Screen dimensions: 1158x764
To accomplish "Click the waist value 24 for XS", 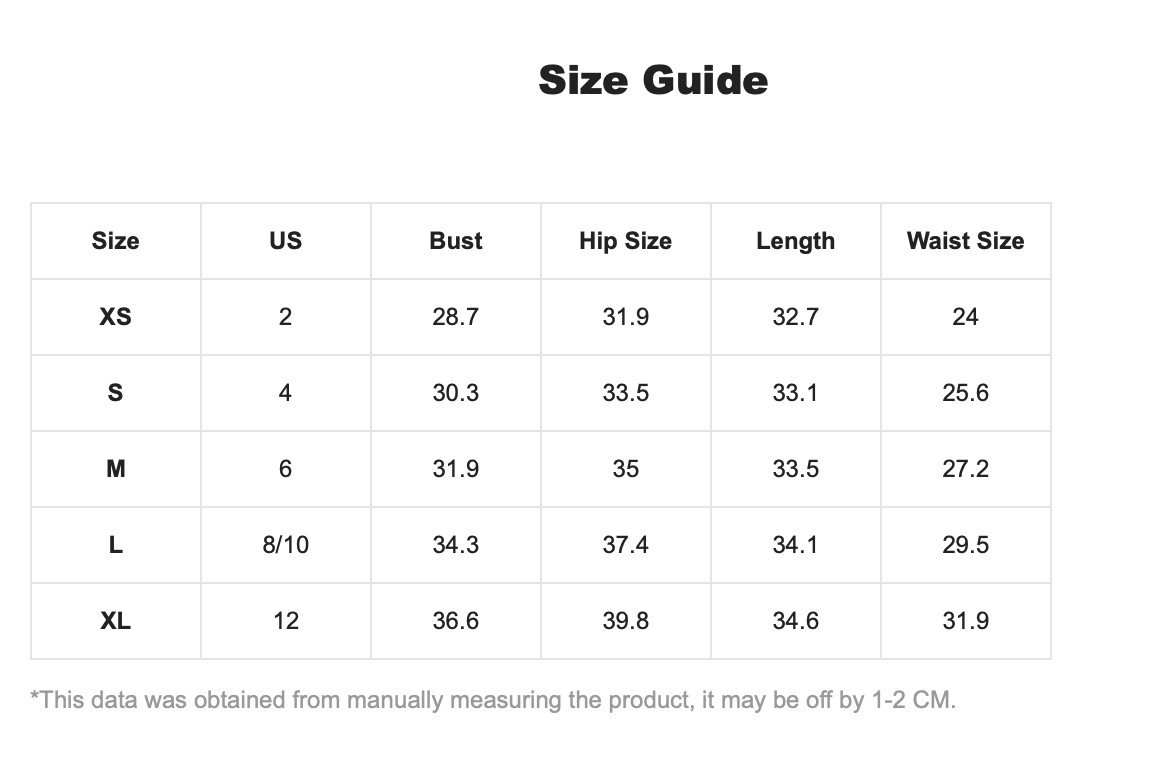I will (x=965, y=317).
